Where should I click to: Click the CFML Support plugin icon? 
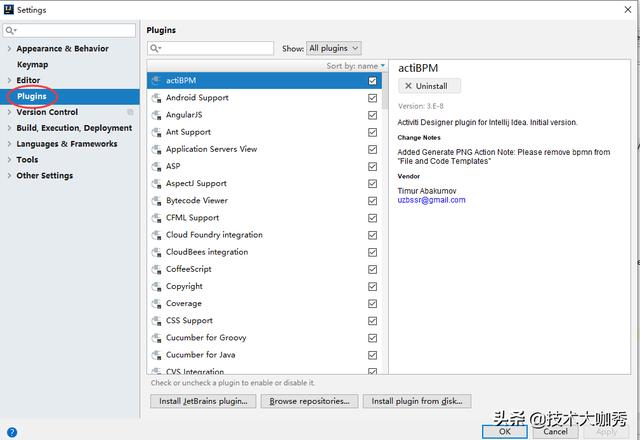coord(156,218)
